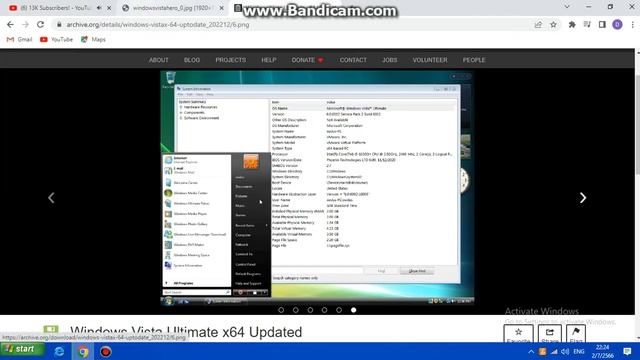Select the first image indicator dot
Screen dimensions: 640x360
(x=281, y=310)
